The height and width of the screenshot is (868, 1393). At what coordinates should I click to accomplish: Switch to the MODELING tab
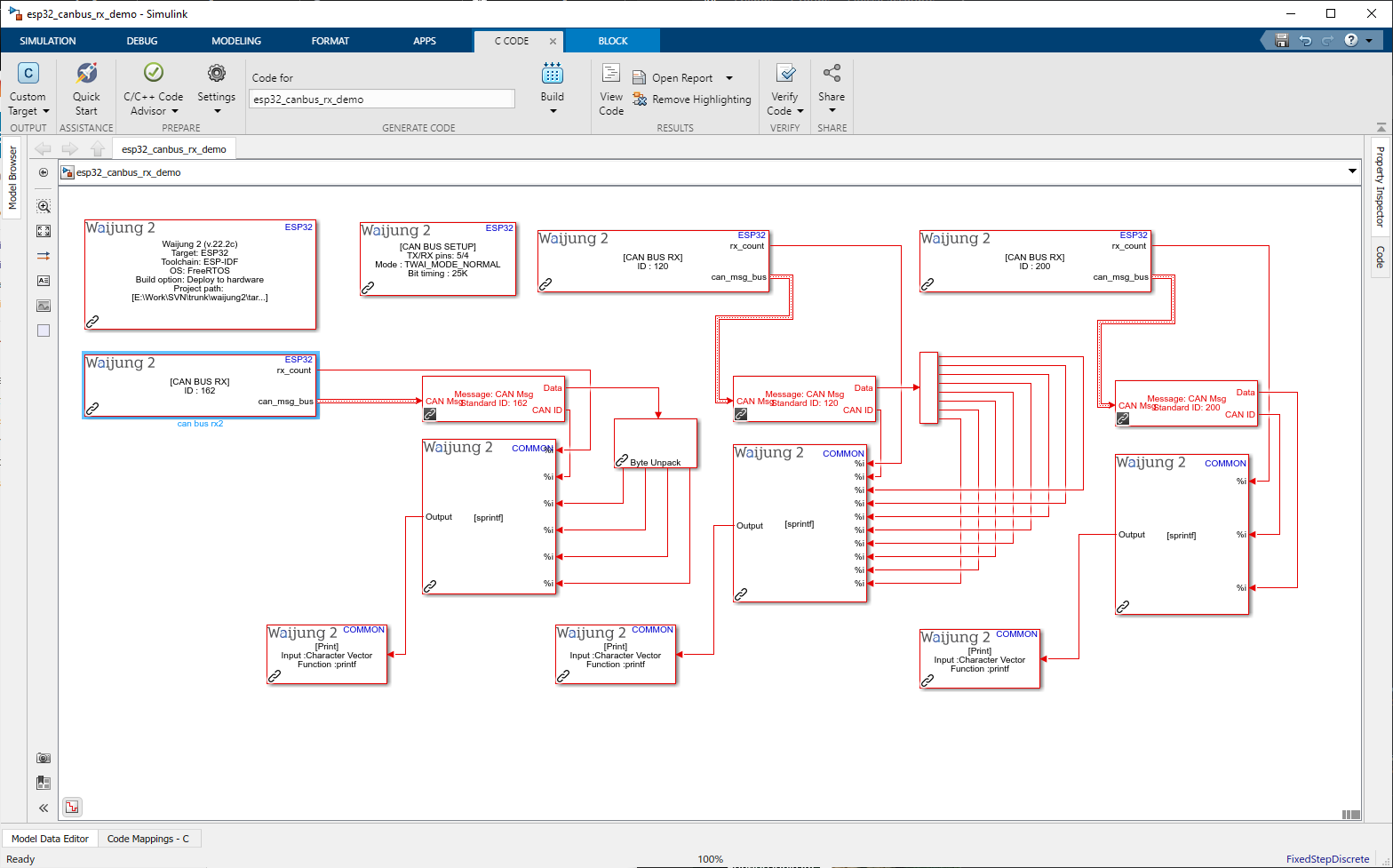pos(236,41)
